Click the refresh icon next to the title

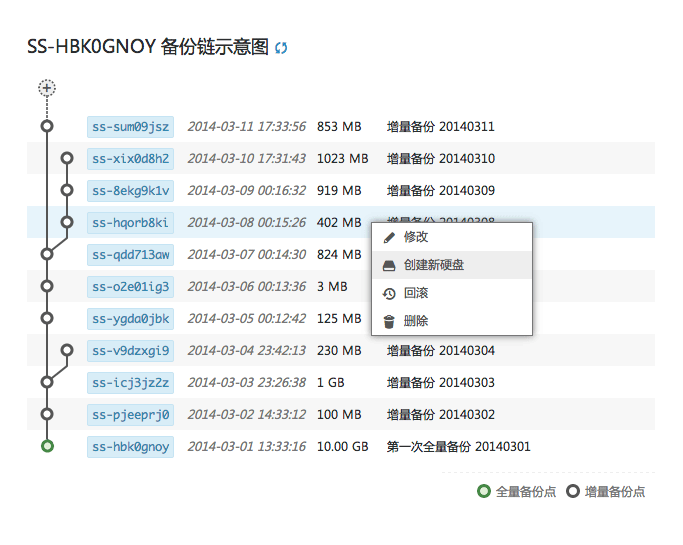281,48
